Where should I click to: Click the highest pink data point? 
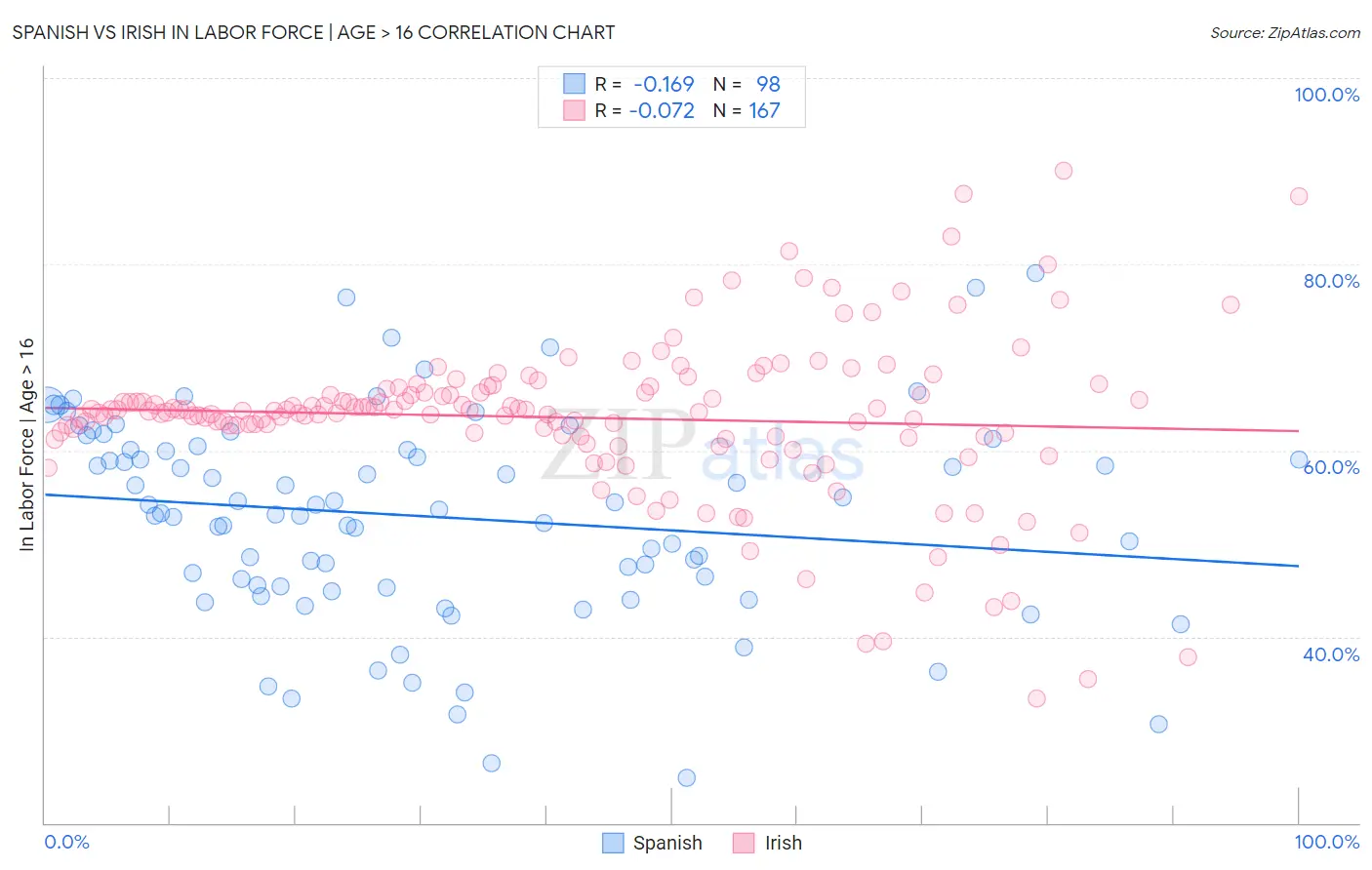pyautogui.click(x=1064, y=171)
